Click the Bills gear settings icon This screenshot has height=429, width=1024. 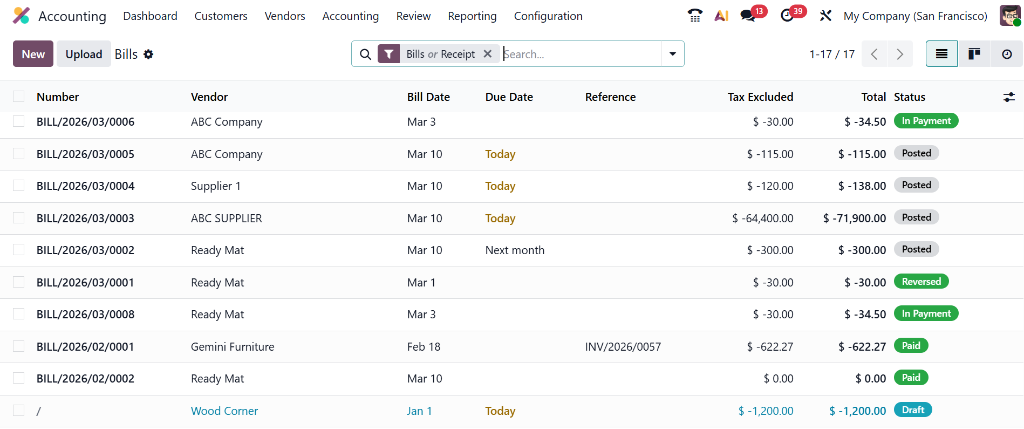click(x=149, y=54)
